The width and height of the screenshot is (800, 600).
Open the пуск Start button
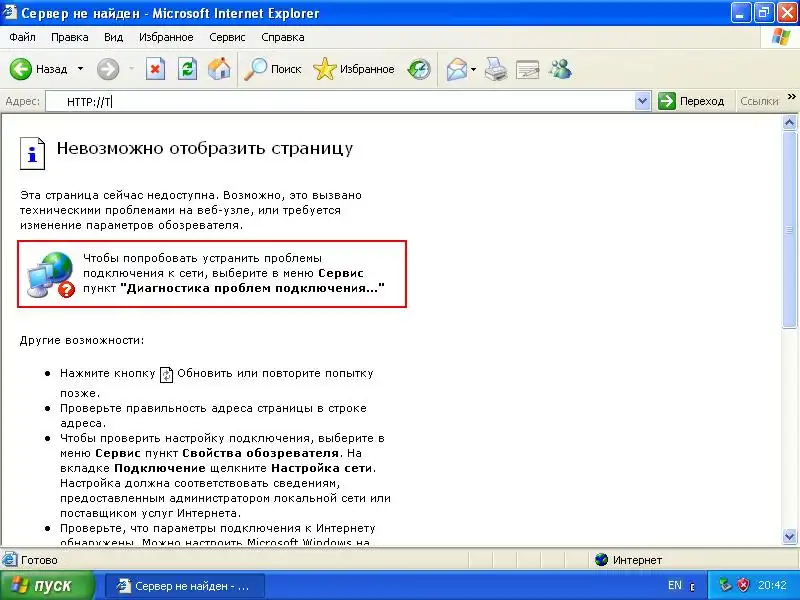47,585
